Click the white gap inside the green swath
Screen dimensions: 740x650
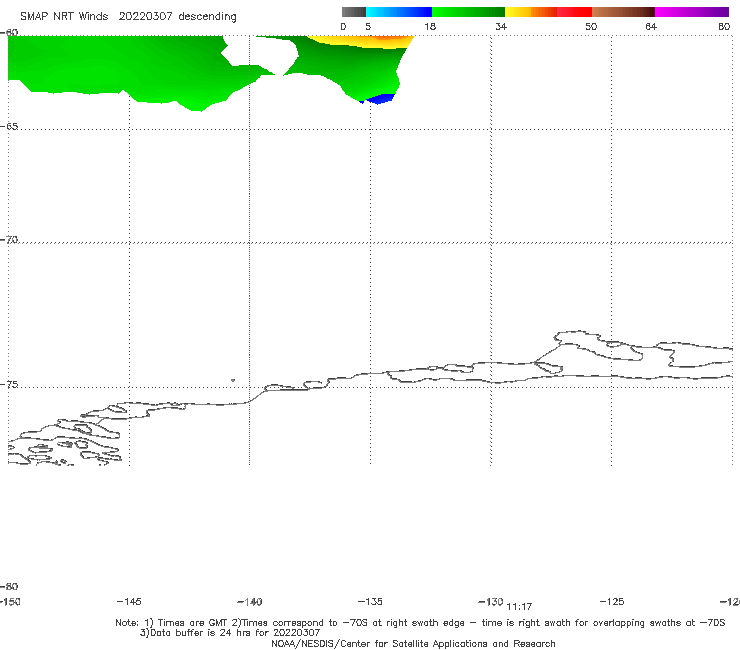point(262,54)
